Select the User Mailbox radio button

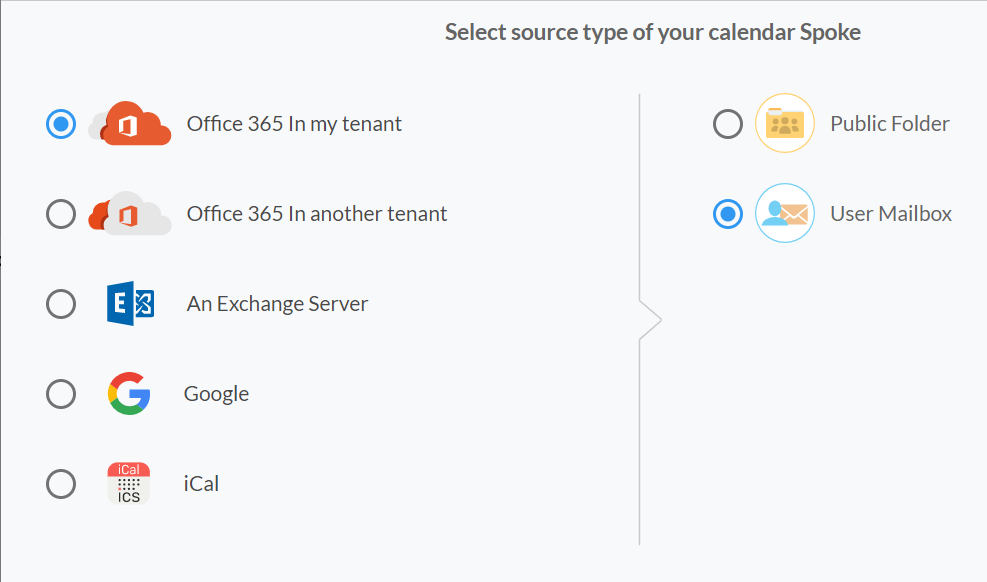click(x=728, y=214)
